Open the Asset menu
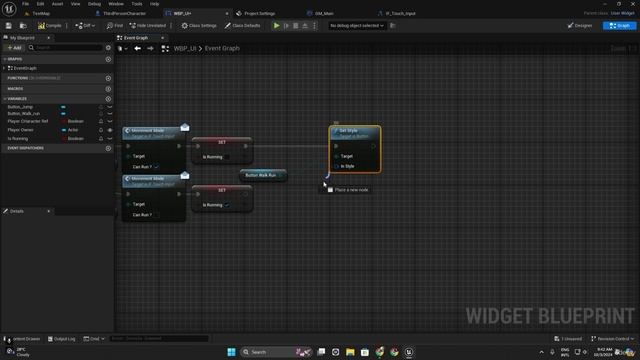This screenshot has height=360, width=640. (58, 4)
